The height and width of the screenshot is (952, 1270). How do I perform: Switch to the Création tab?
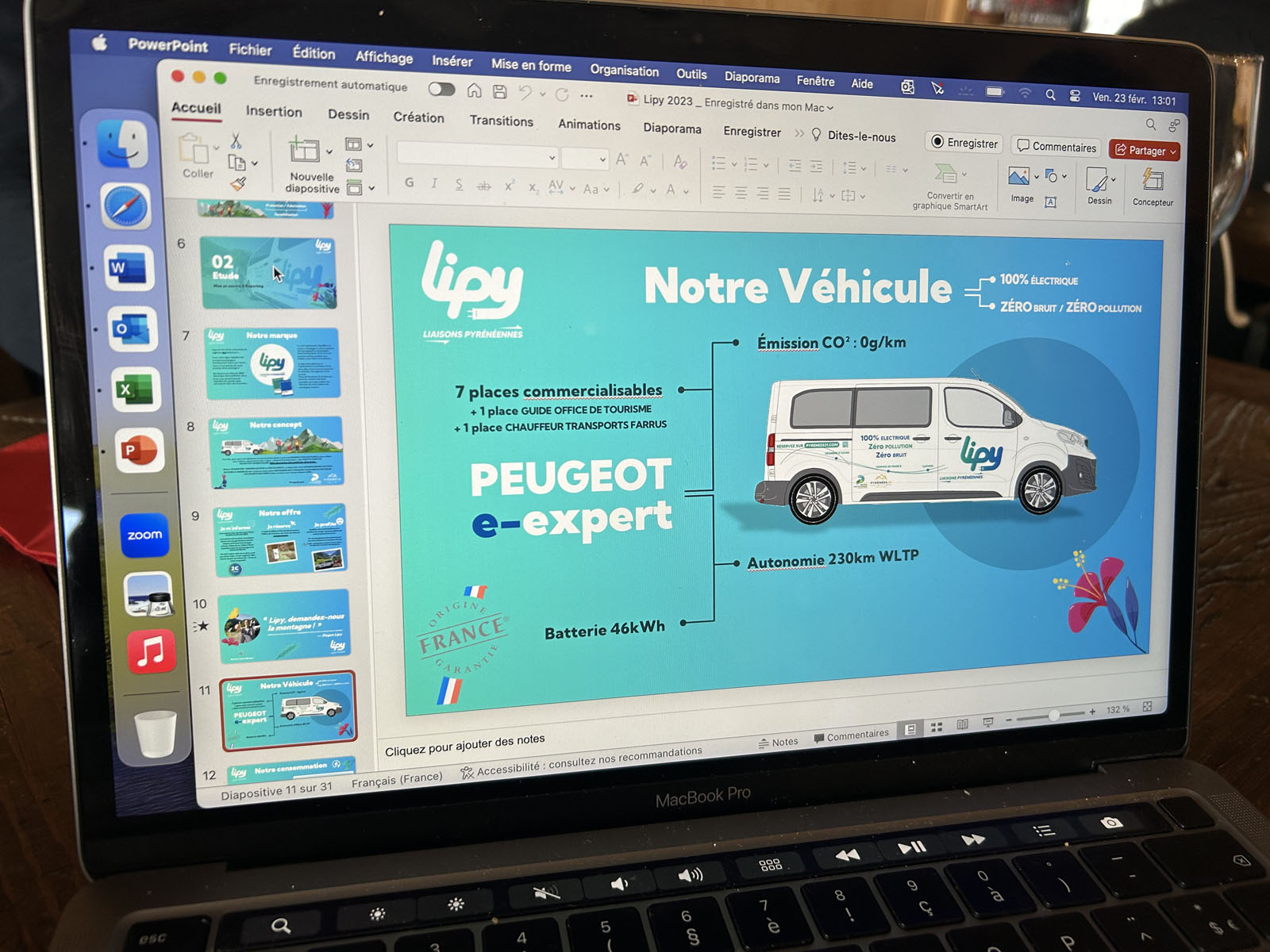[x=418, y=117]
